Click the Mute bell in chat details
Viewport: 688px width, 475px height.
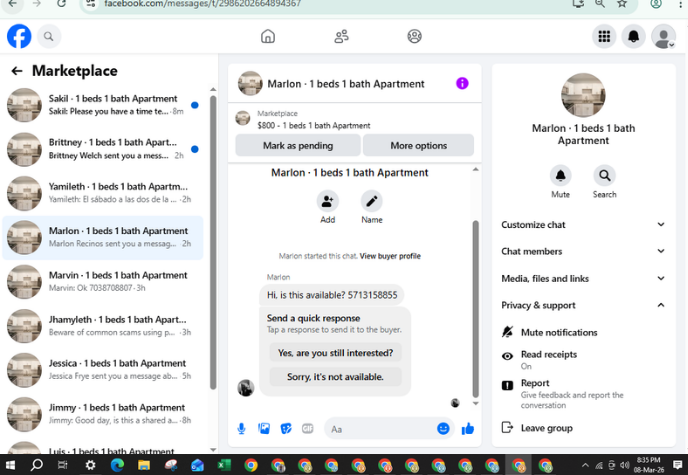tap(560, 176)
